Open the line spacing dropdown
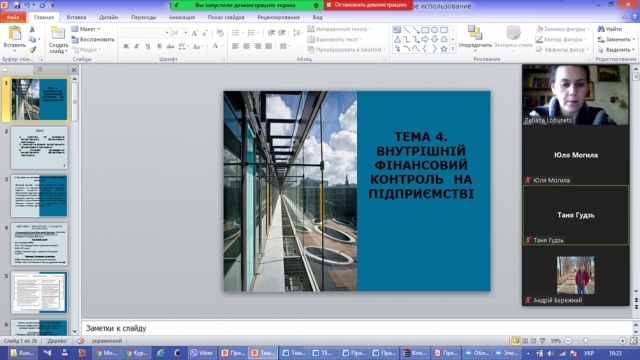 coord(298,33)
